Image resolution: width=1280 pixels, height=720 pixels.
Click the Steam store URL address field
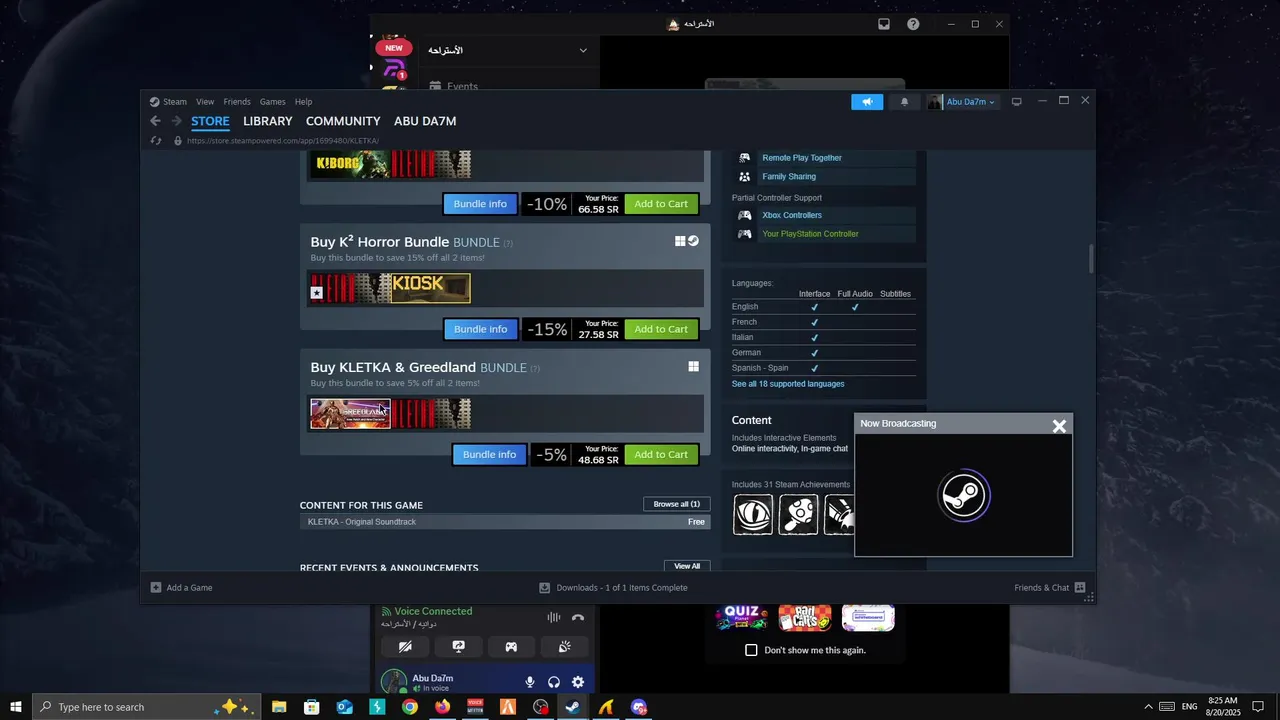coord(283,141)
